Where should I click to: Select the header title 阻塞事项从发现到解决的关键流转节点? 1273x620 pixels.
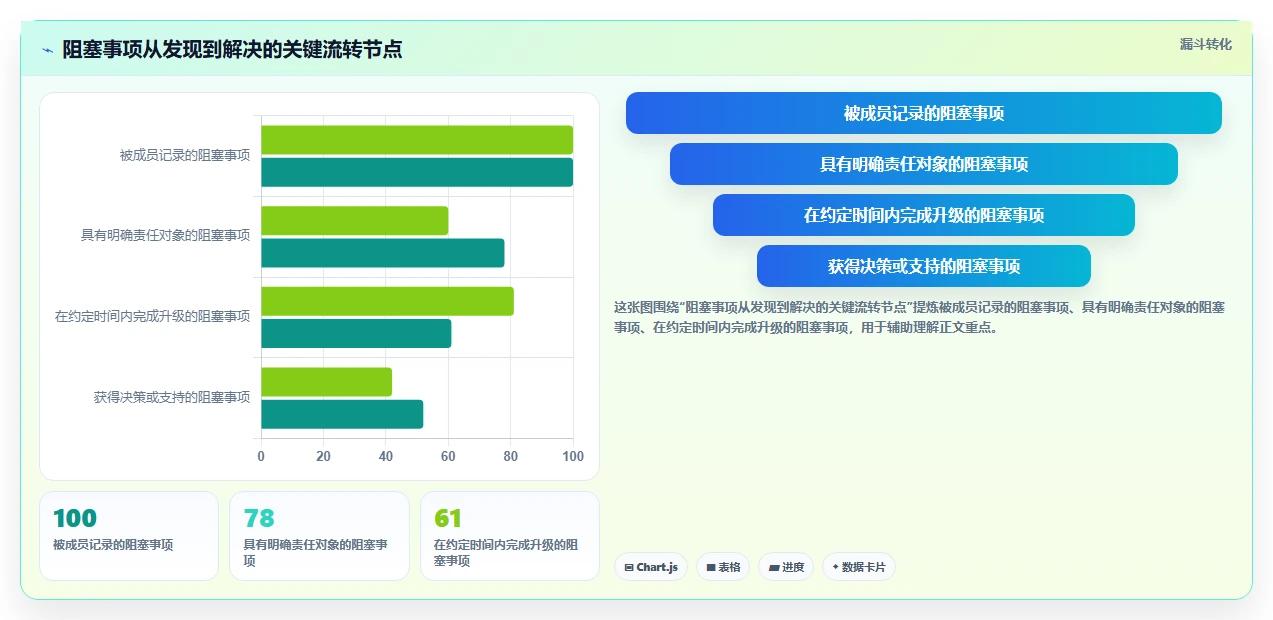point(232,49)
